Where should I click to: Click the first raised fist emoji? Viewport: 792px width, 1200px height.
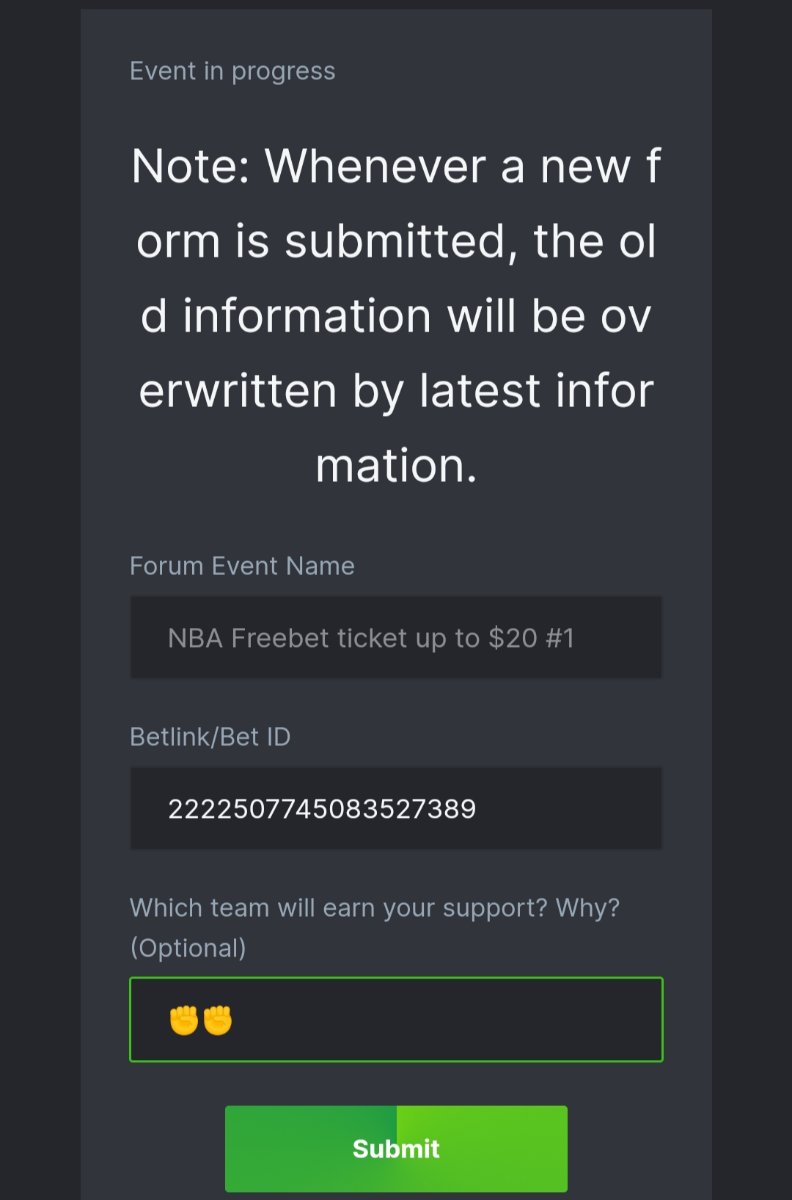click(x=184, y=1020)
